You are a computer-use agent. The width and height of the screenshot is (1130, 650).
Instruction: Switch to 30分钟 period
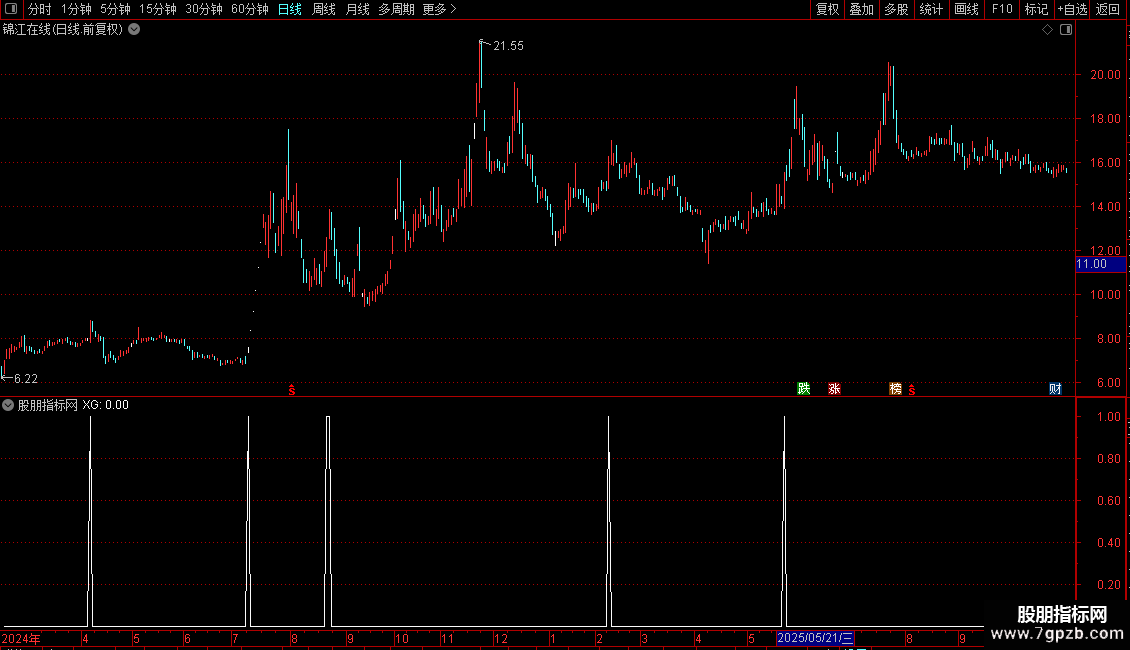pos(204,9)
